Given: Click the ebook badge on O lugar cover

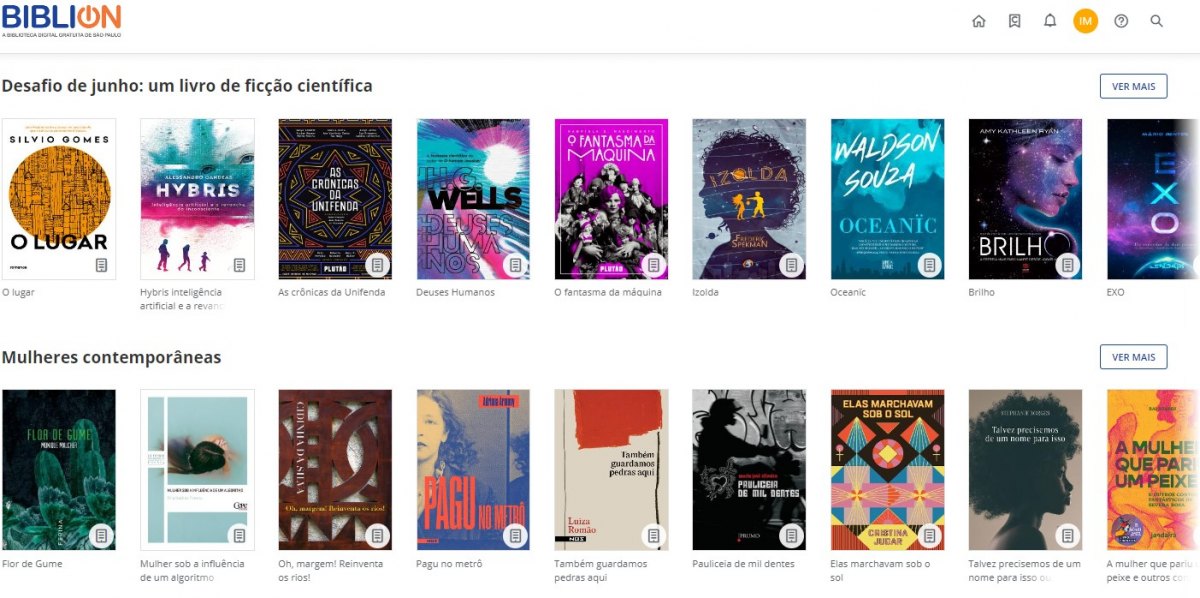Looking at the screenshot, I should pos(101,265).
